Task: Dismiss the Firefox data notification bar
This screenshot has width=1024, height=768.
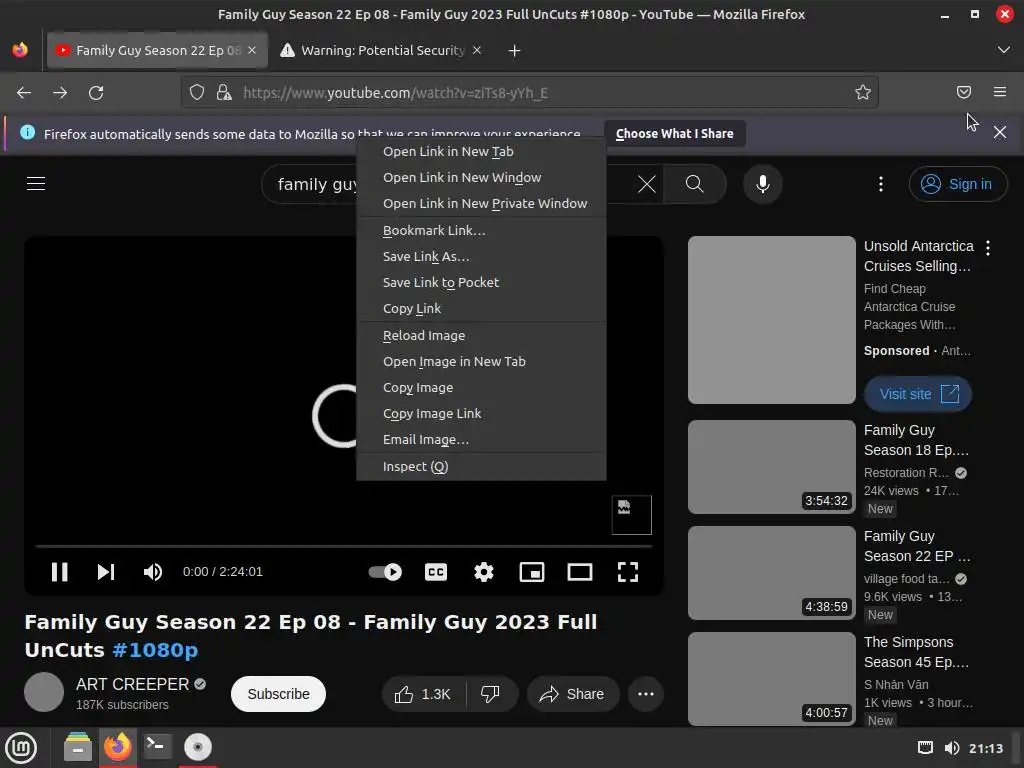Action: tap(1000, 133)
